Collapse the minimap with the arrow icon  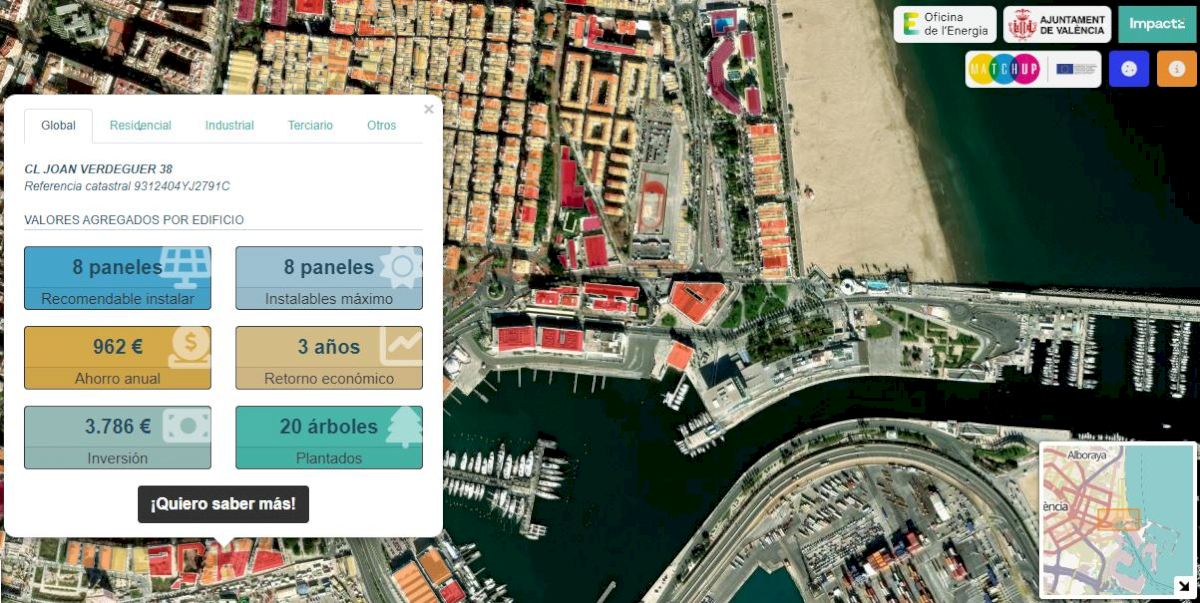click(1183, 586)
